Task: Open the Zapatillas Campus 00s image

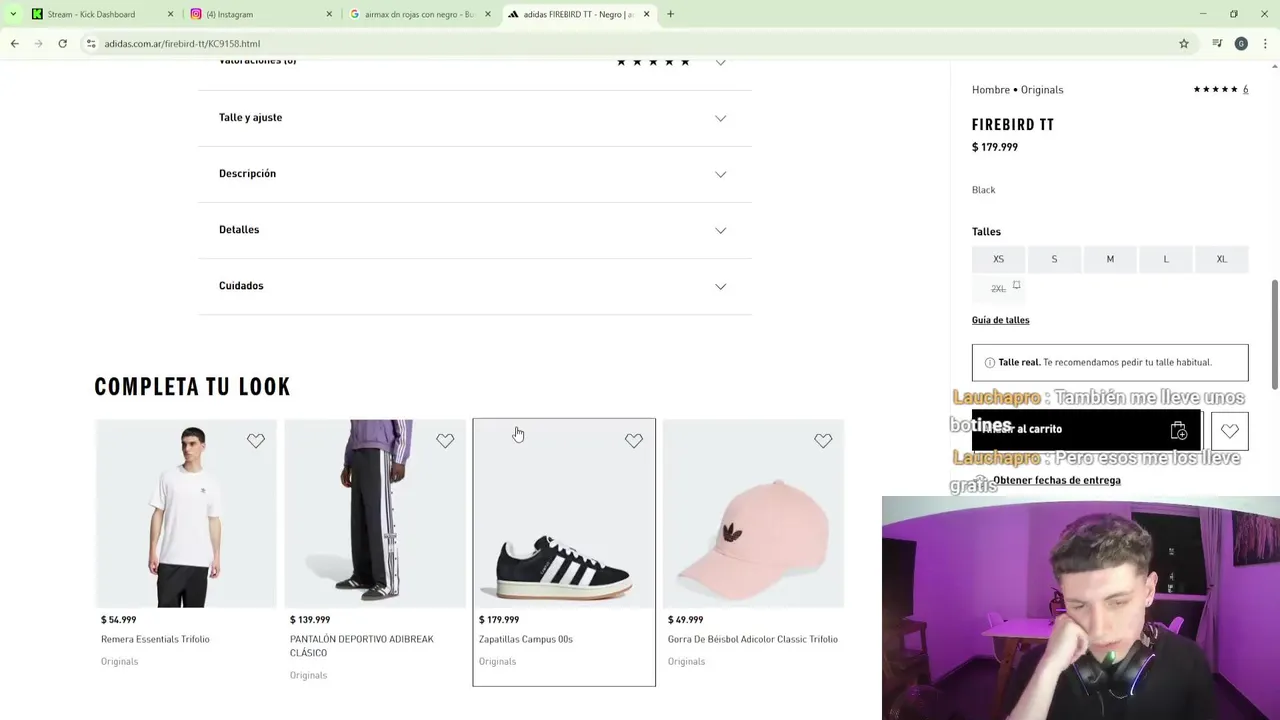Action: [x=564, y=514]
